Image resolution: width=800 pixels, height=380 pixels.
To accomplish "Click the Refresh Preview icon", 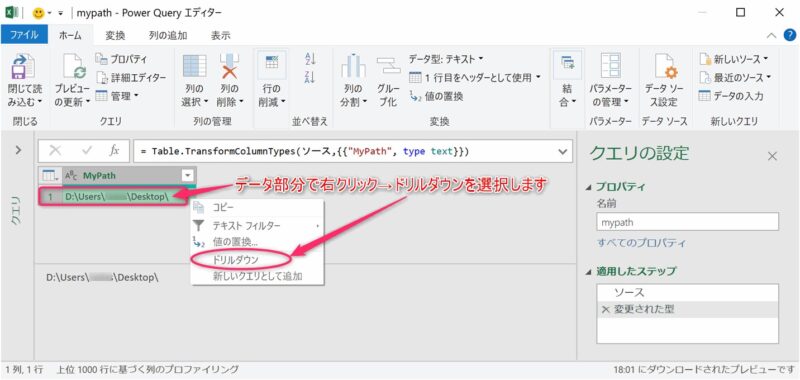I will click(x=74, y=66).
